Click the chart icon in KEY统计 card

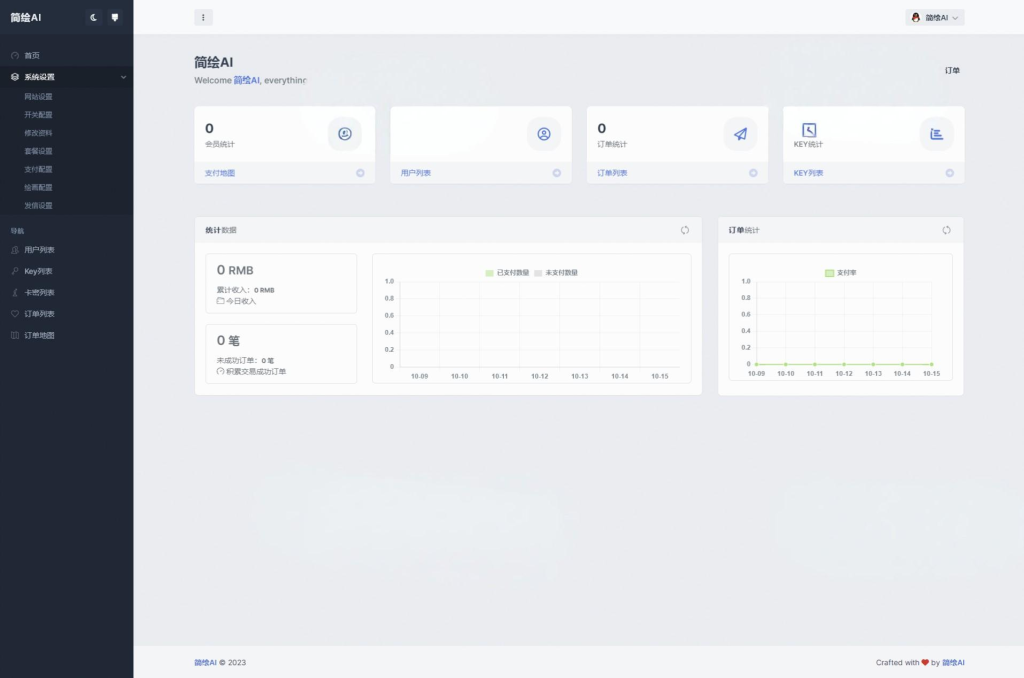click(x=936, y=134)
